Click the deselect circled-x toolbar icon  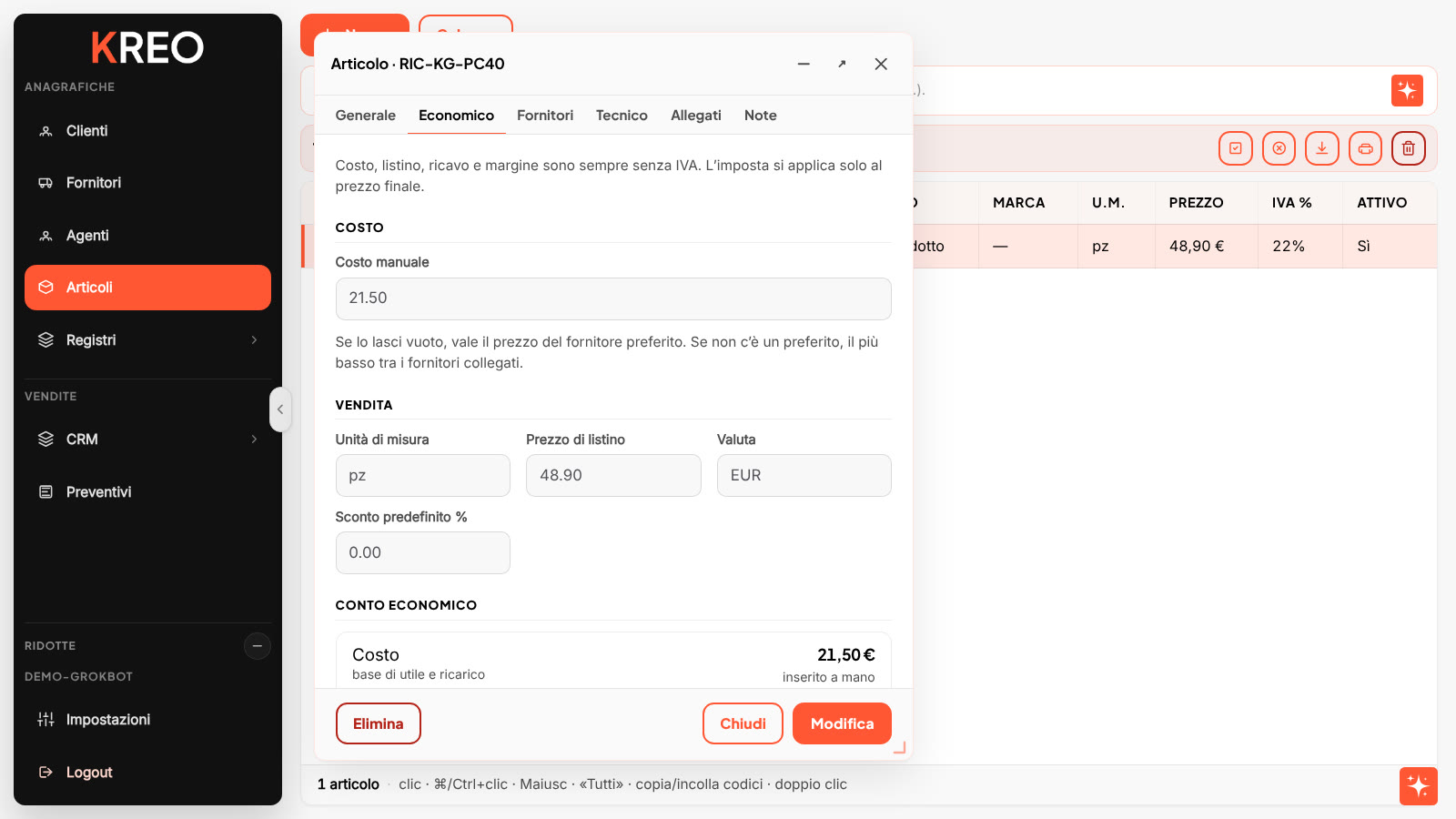pos(1279,148)
